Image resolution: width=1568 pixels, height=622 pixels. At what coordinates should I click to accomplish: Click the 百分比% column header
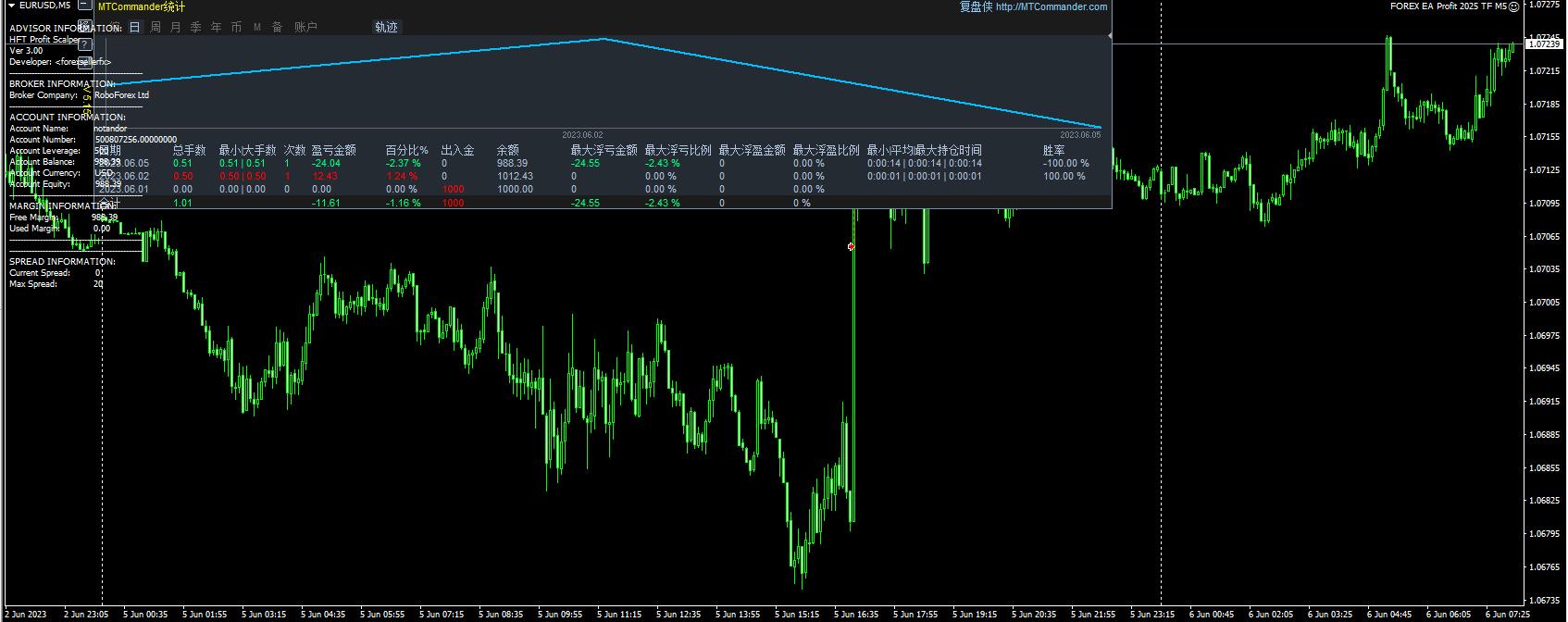tap(407, 150)
